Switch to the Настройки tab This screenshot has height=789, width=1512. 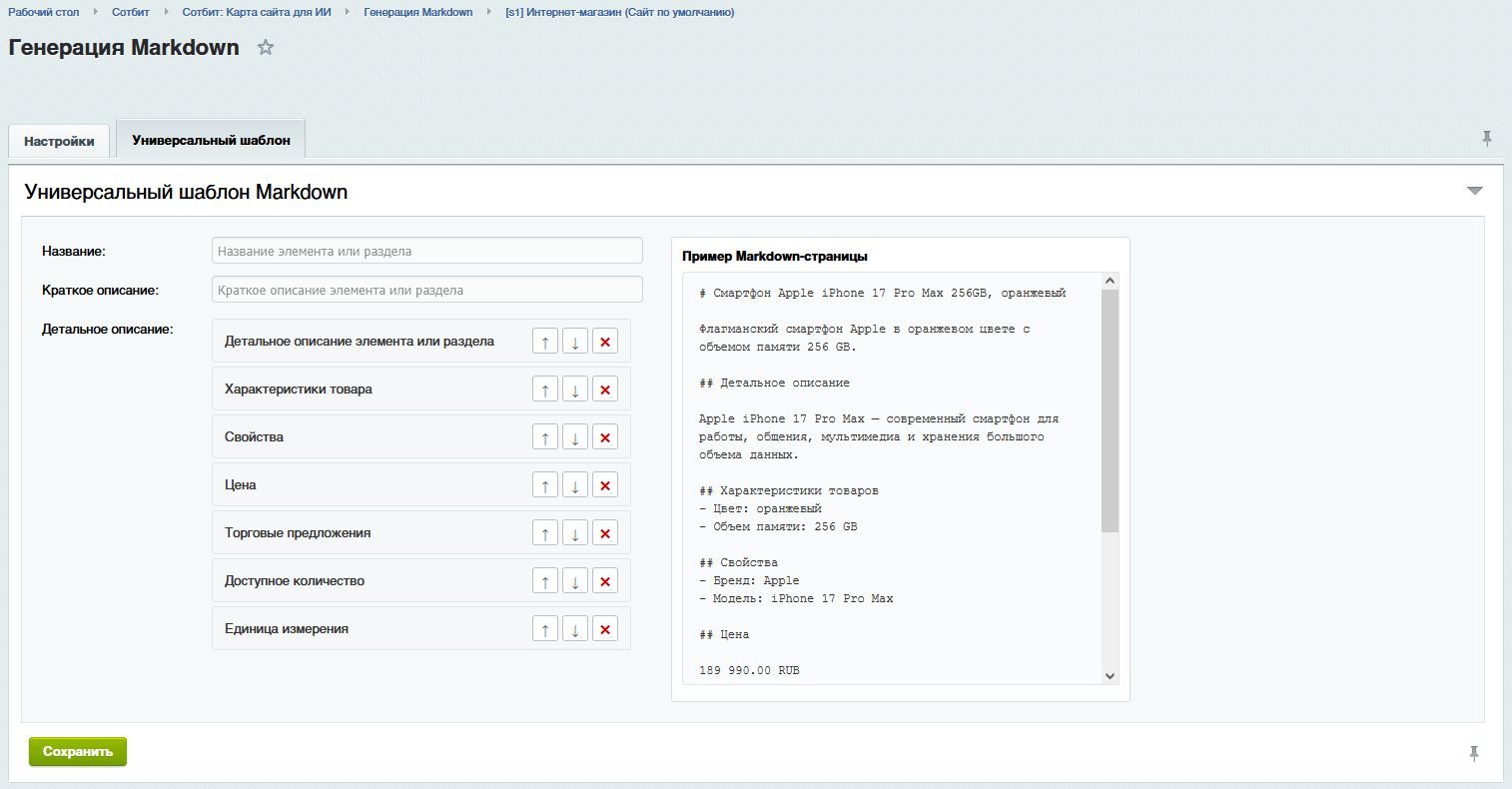coord(59,141)
